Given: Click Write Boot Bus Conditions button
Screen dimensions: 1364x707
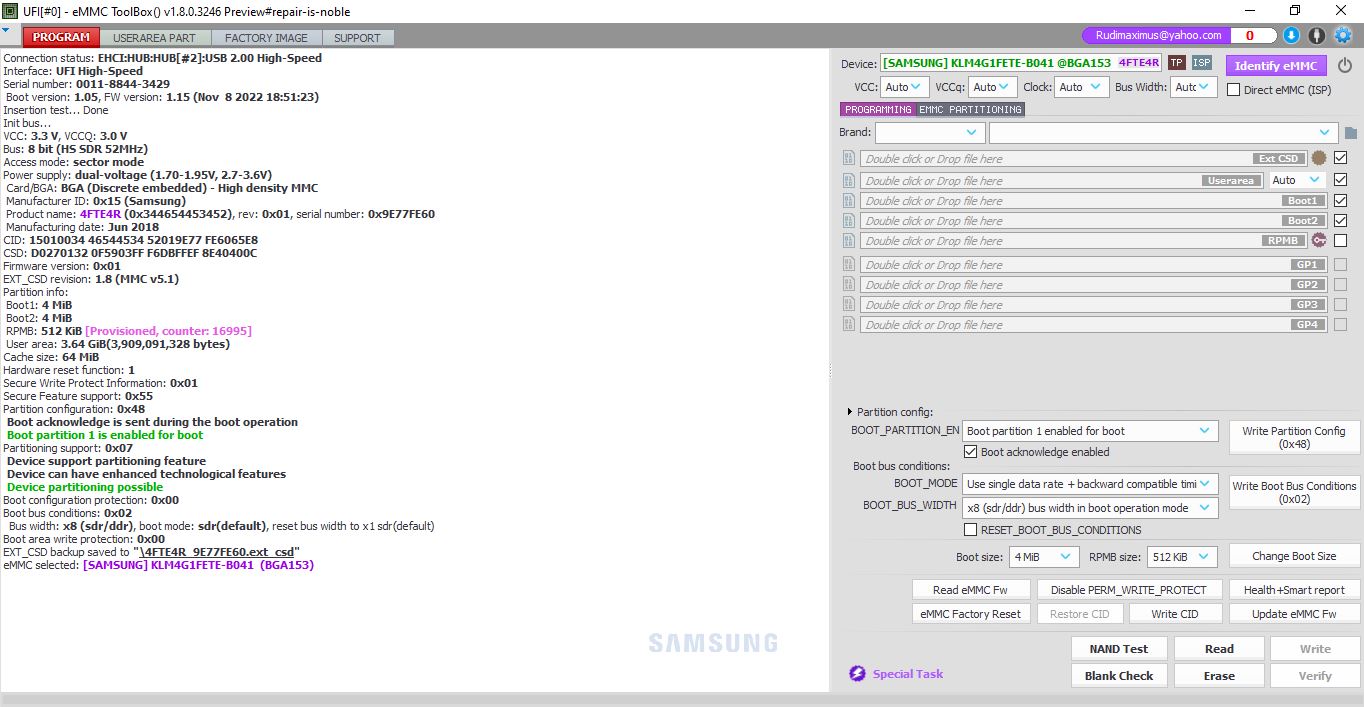Looking at the screenshot, I should pyautogui.click(x=1294, y=493).
